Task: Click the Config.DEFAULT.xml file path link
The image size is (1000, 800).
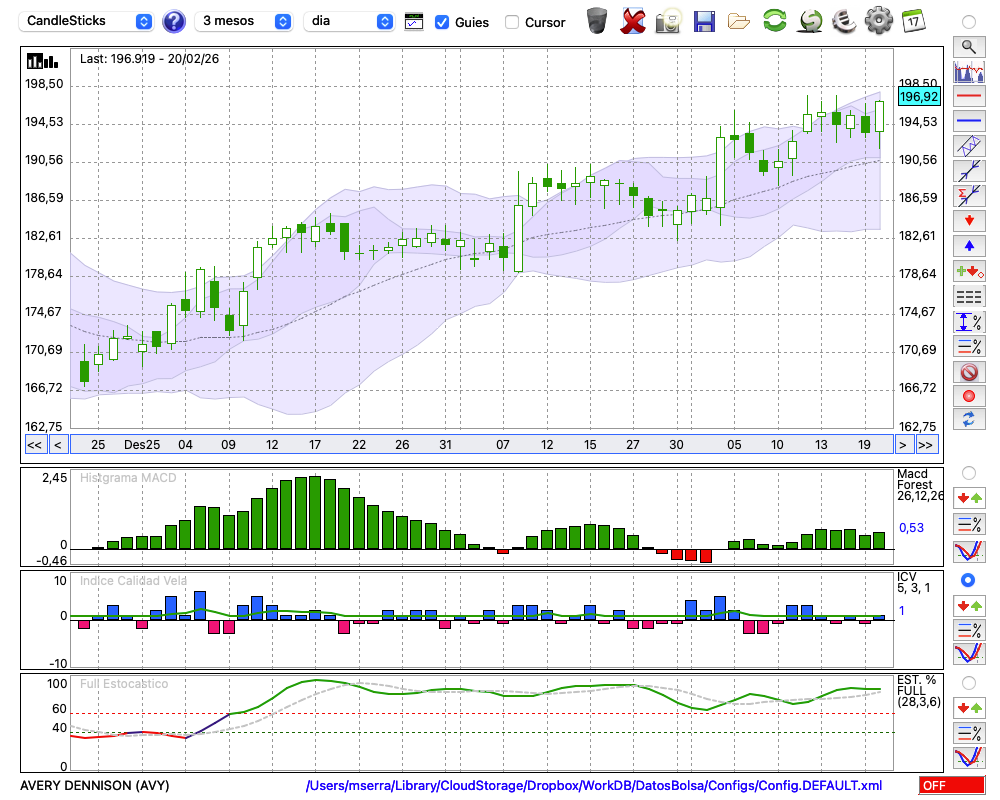Action: (594, 786)
